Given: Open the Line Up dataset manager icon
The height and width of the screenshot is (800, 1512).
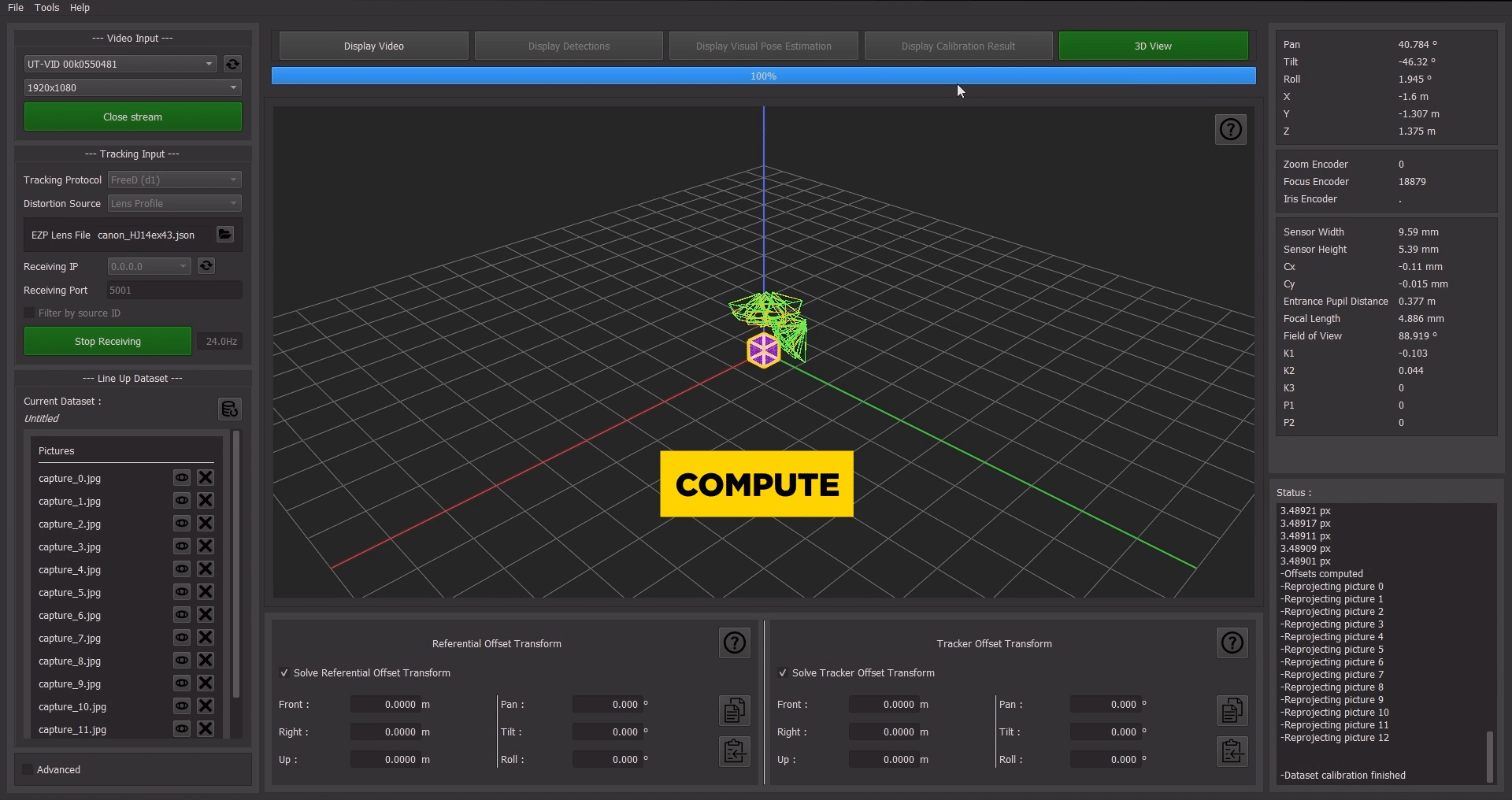Looking at the screenshot, I should 229,409.
